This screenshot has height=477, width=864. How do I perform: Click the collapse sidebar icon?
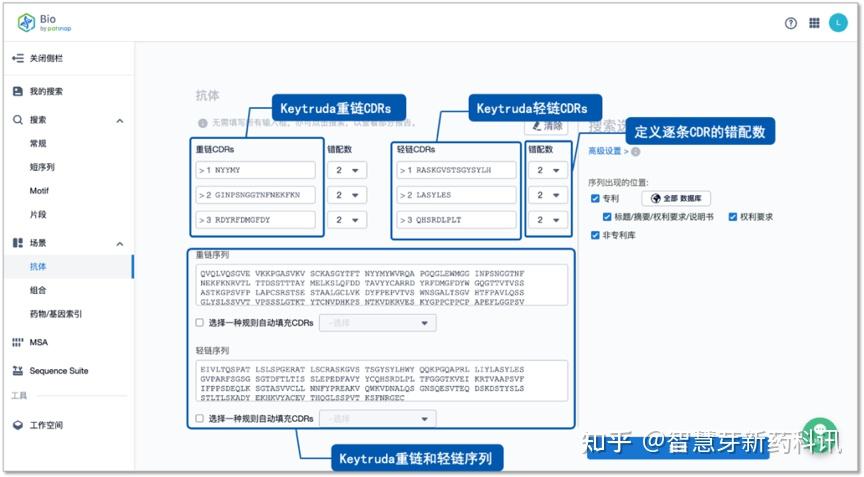18,58
